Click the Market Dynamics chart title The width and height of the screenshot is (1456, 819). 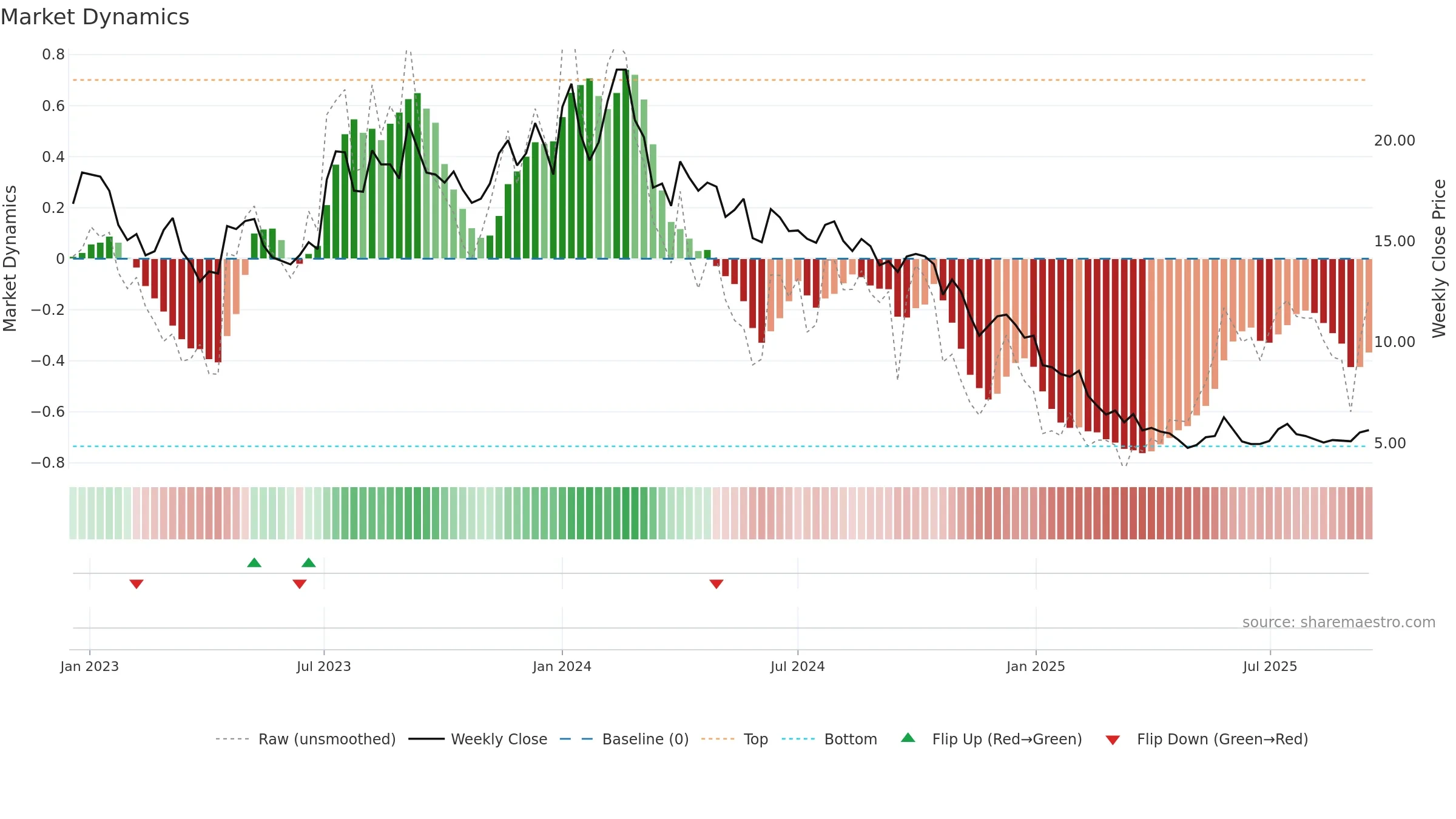95,17
